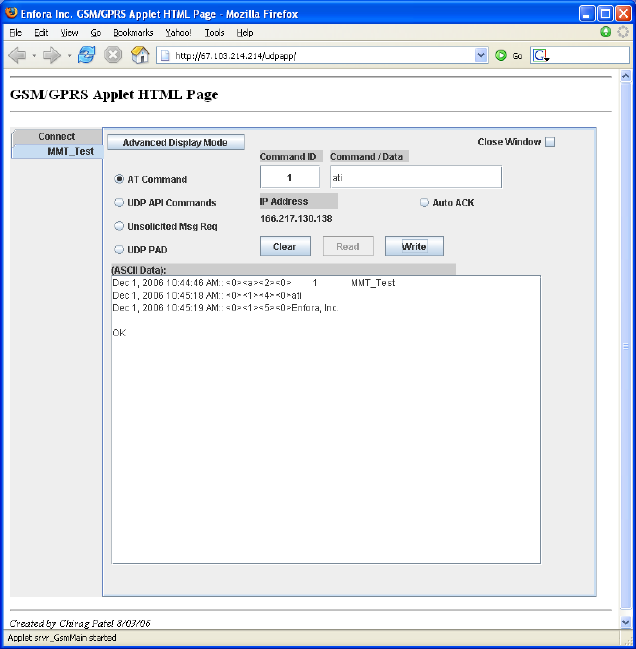Click the Read button
This screenshot has height=649, width=636.
pos(348,246)
